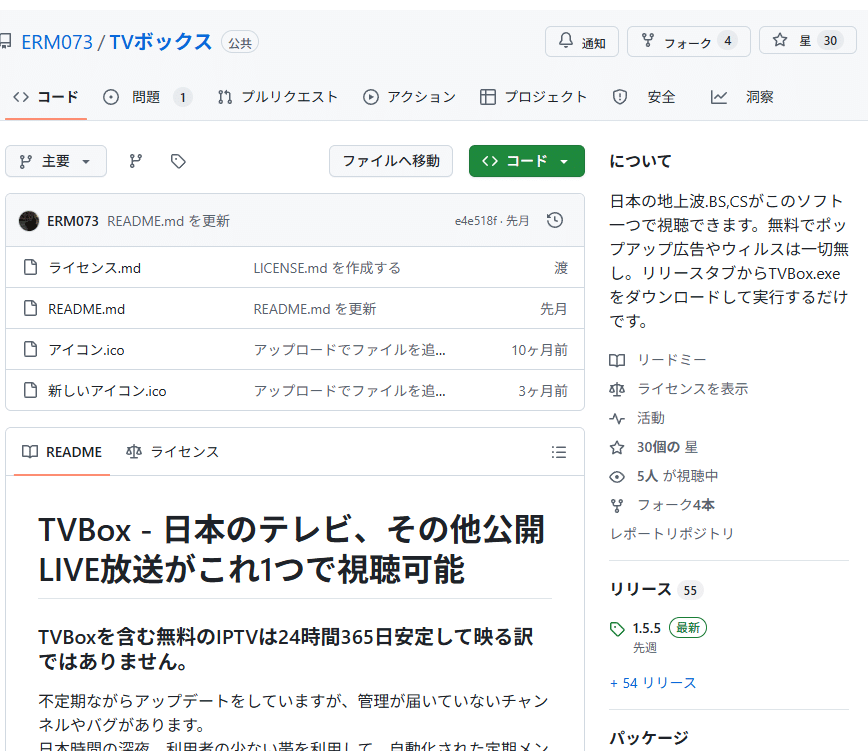Viewport: 868px width, 751px height.
Task: Click the pull request icon of プルリクエスト tab
Action: [x=225, y=97]
